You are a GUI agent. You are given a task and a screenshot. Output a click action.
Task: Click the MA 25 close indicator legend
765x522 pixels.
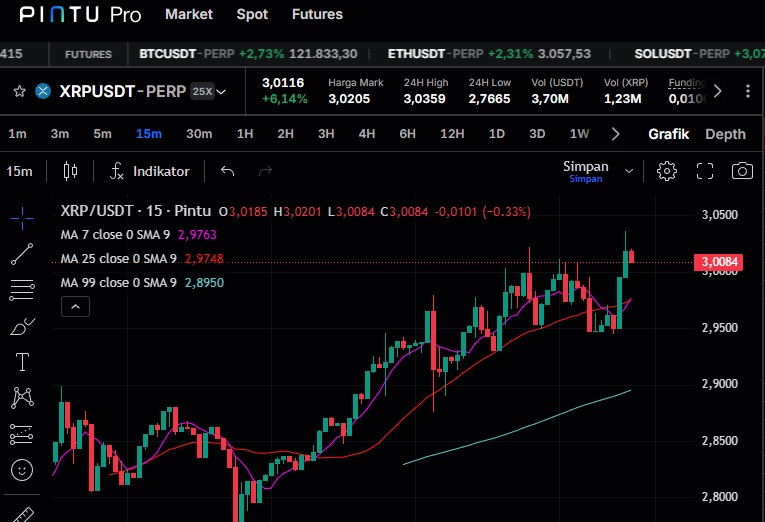142,259
